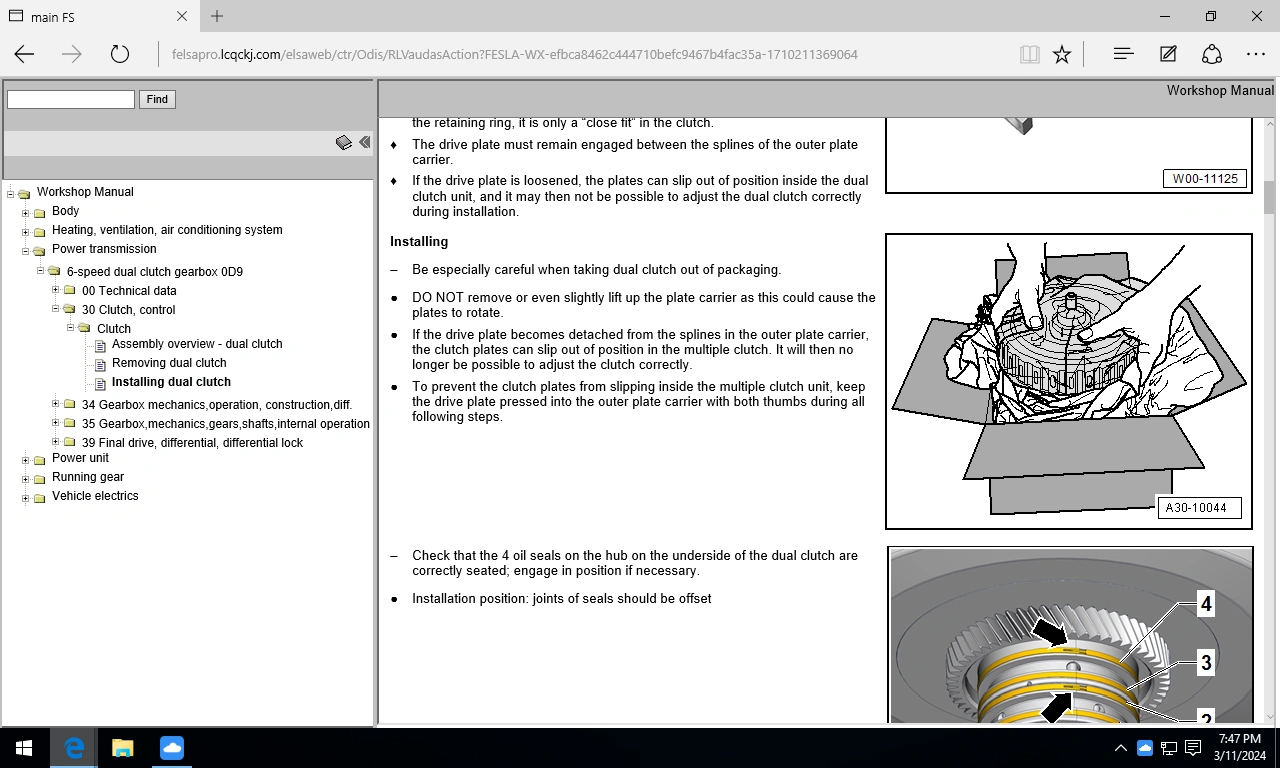
Task: Expand the Power unit folder
Action: pos(25,458)
